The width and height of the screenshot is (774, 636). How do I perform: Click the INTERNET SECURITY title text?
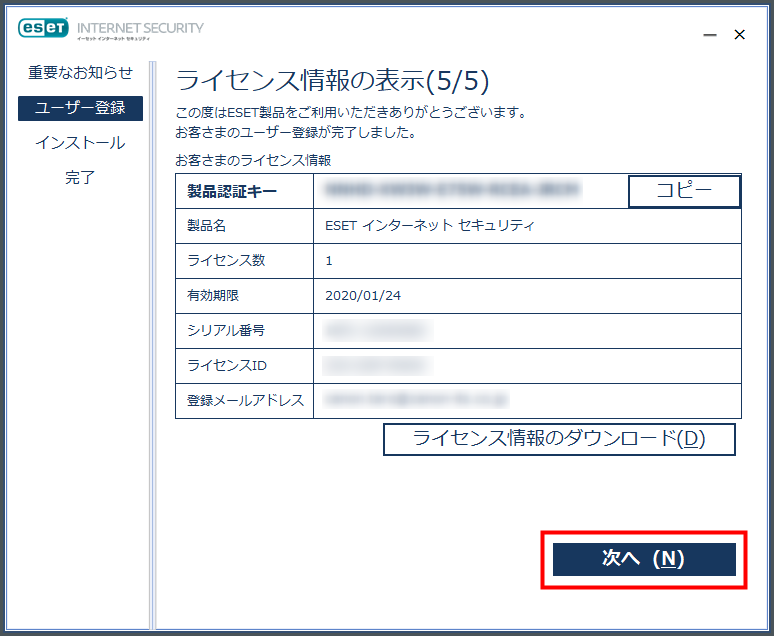[x=140, y=28]
